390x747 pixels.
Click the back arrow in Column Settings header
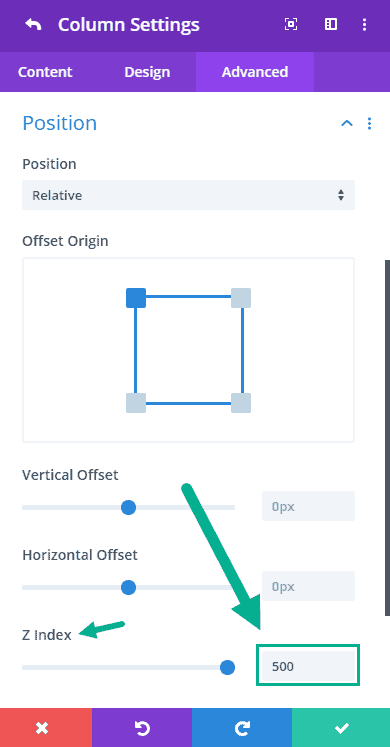tap(33, 24)
